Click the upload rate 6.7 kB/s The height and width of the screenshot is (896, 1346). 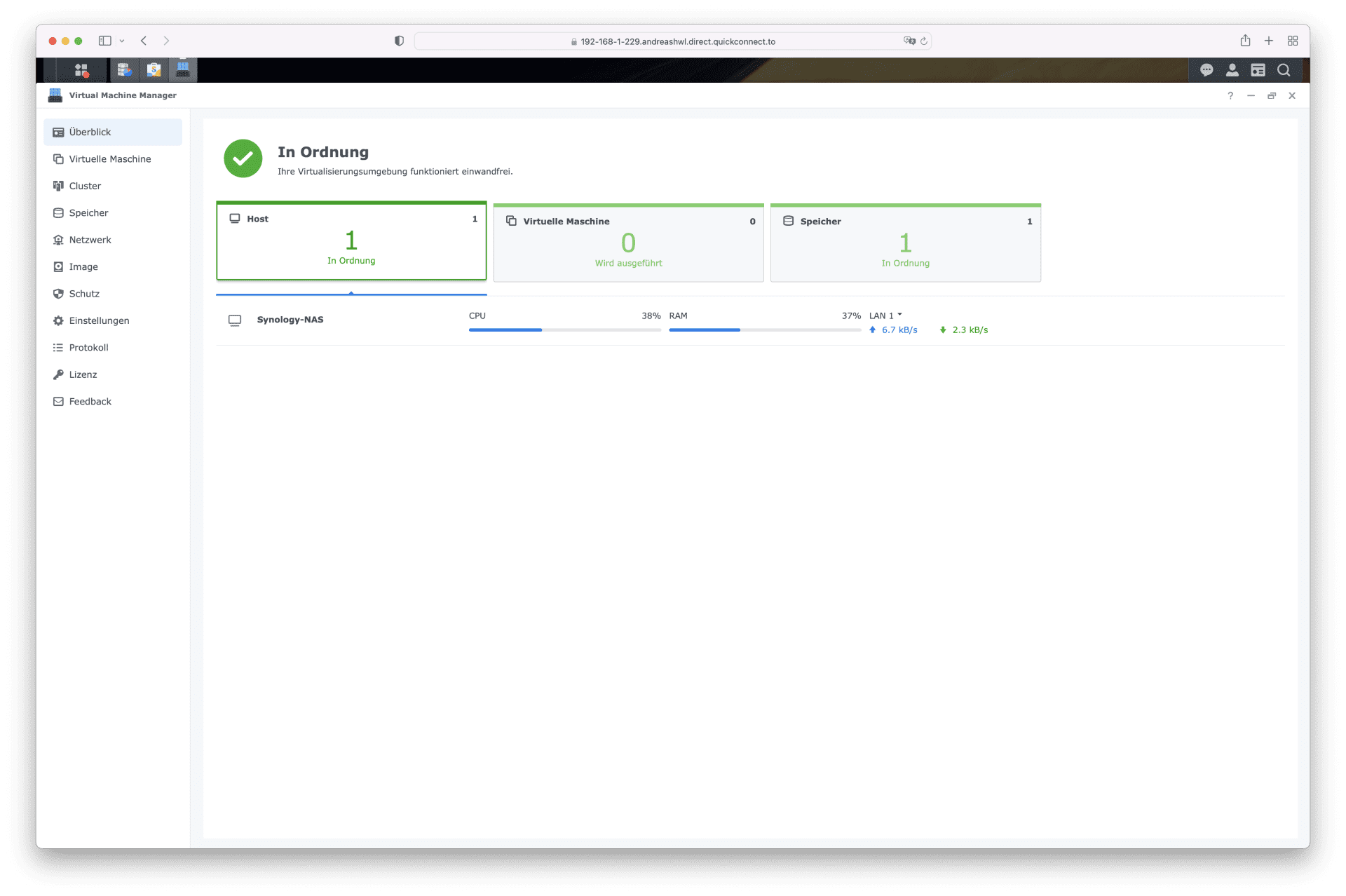[x=899, y=330]
